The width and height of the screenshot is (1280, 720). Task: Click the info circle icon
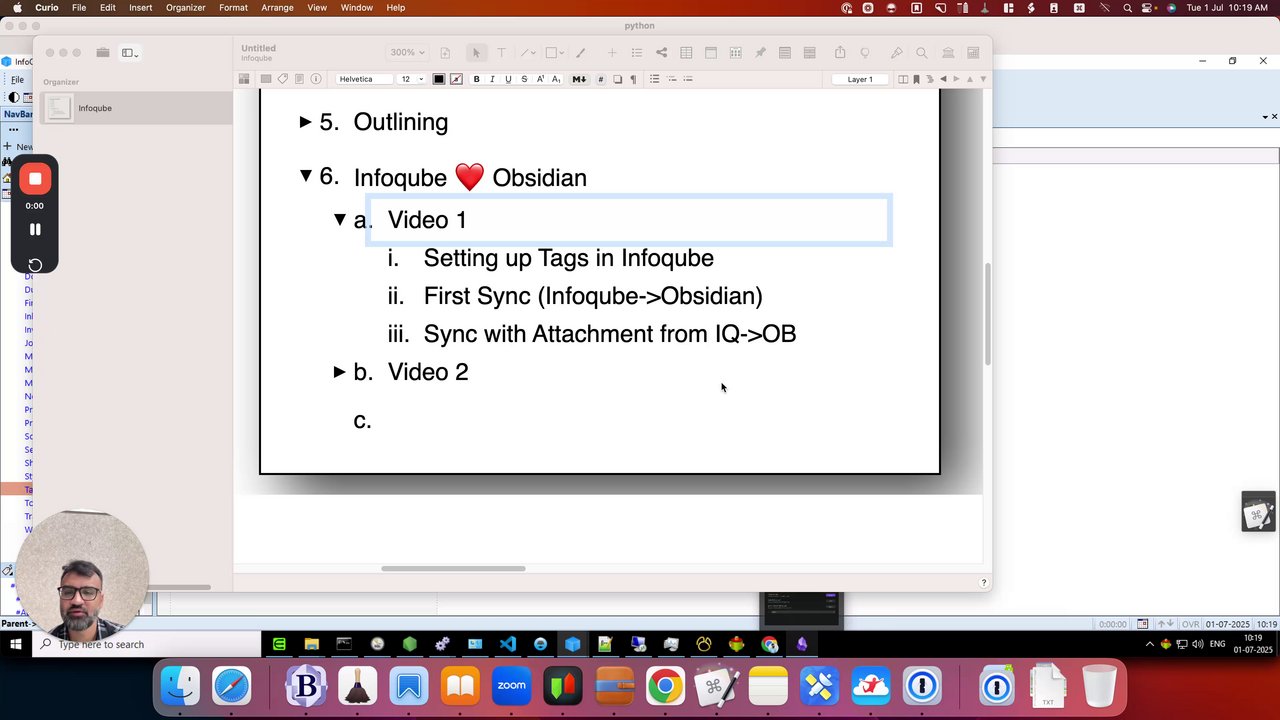click(x=316, y=79)
